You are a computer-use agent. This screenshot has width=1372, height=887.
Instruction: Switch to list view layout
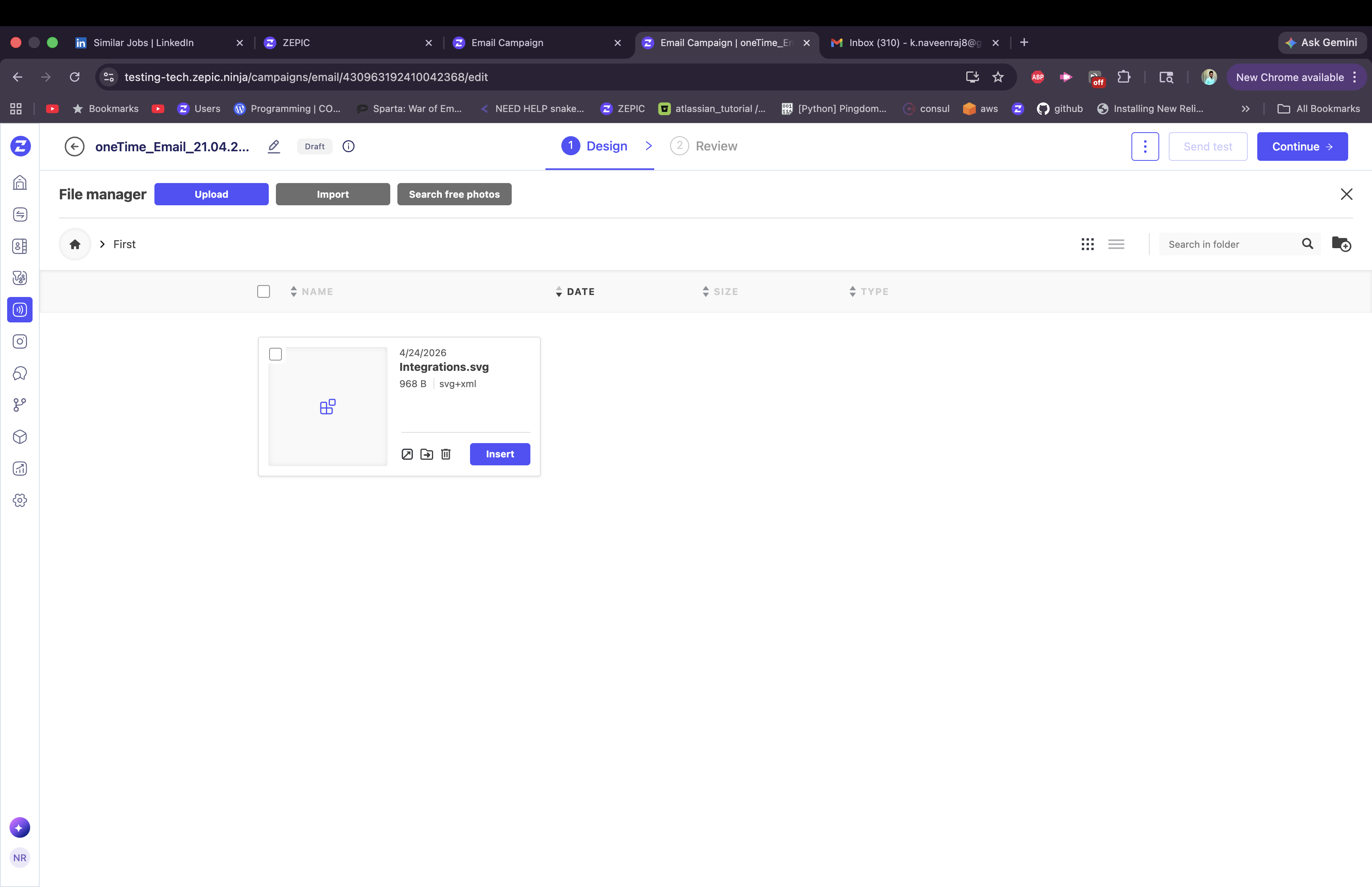[1116, 244]
